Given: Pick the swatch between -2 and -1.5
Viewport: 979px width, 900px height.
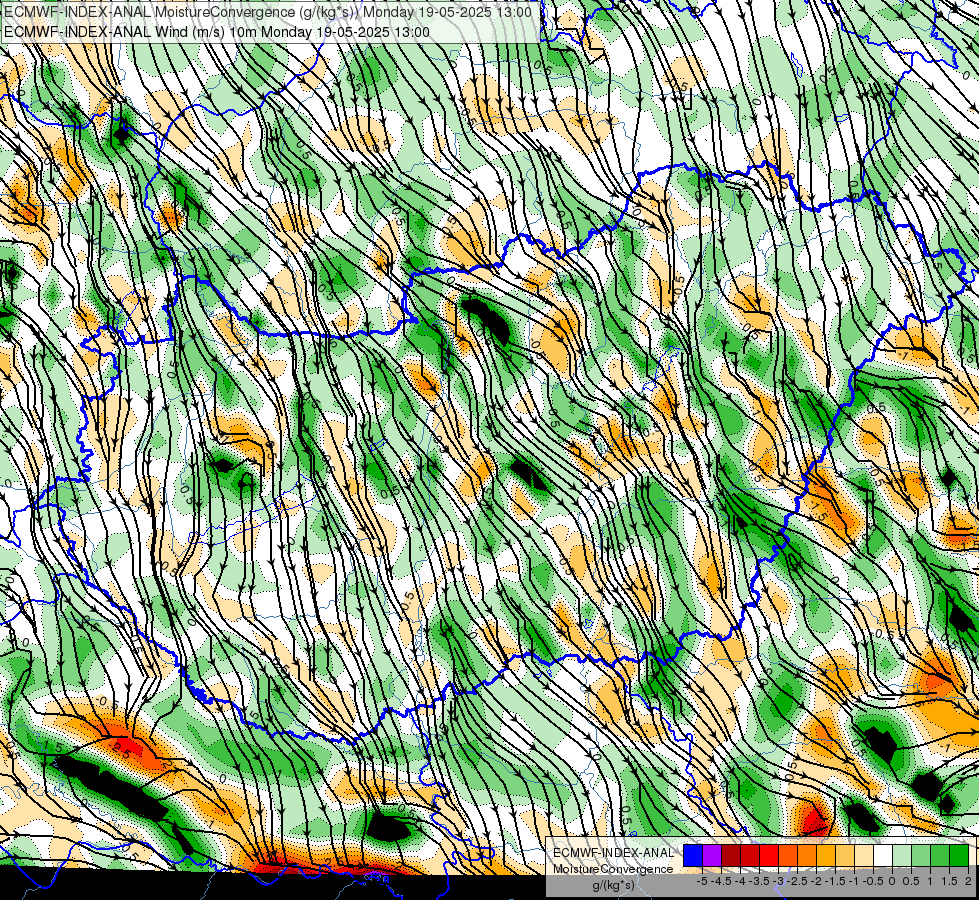Looking at the screenshot, I should [x=826, y=855].
